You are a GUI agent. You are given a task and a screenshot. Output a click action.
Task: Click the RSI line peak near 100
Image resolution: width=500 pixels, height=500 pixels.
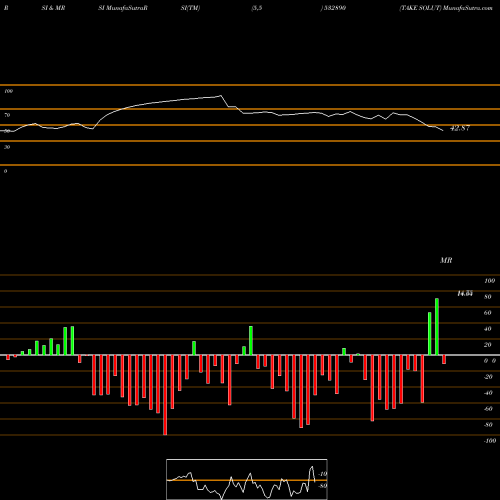(220, 96)
